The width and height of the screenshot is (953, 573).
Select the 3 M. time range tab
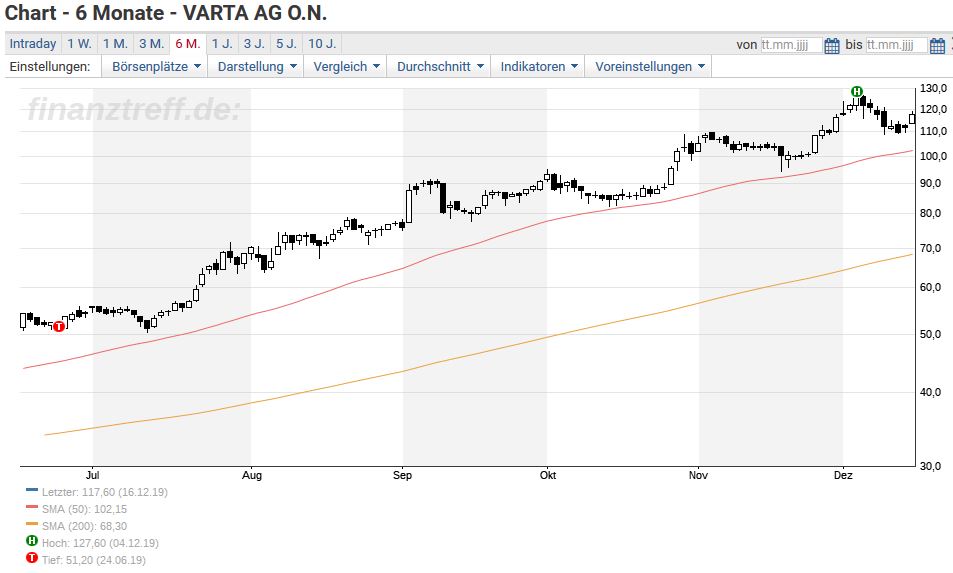(151, 44)
